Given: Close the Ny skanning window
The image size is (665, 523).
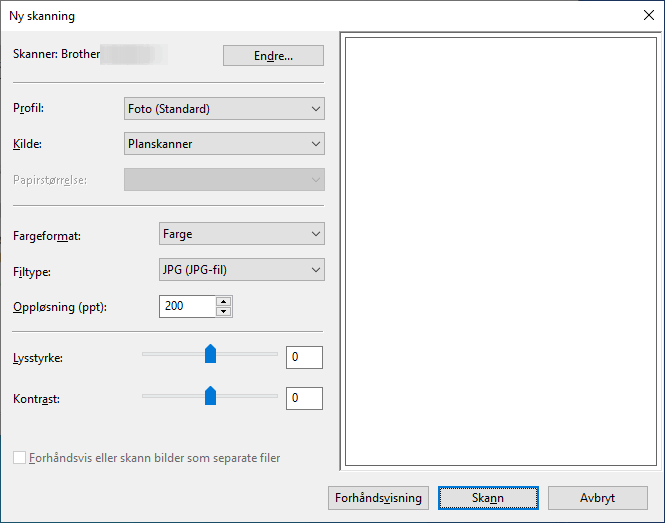Looking at the screenshot, I should [647, 15].
